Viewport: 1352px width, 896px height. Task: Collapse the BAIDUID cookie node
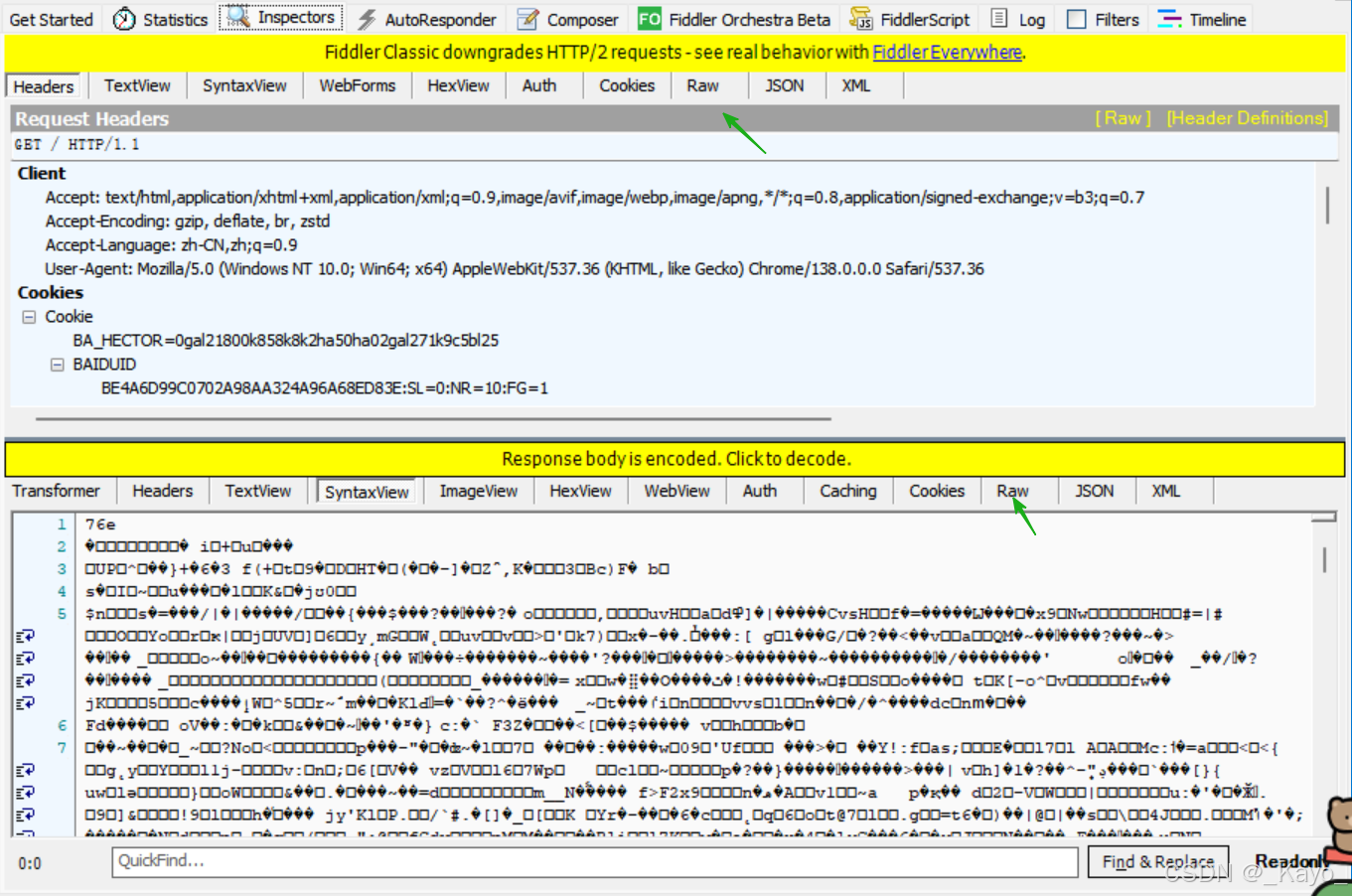(x=57, y=365)
